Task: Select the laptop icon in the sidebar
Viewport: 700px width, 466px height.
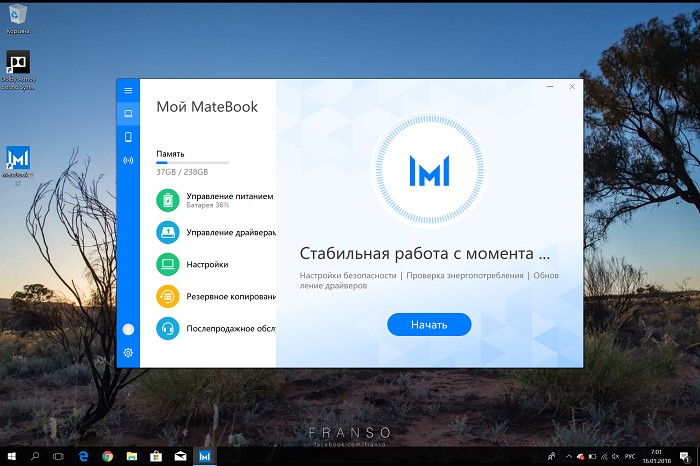Action: click(x=128, y=113)
